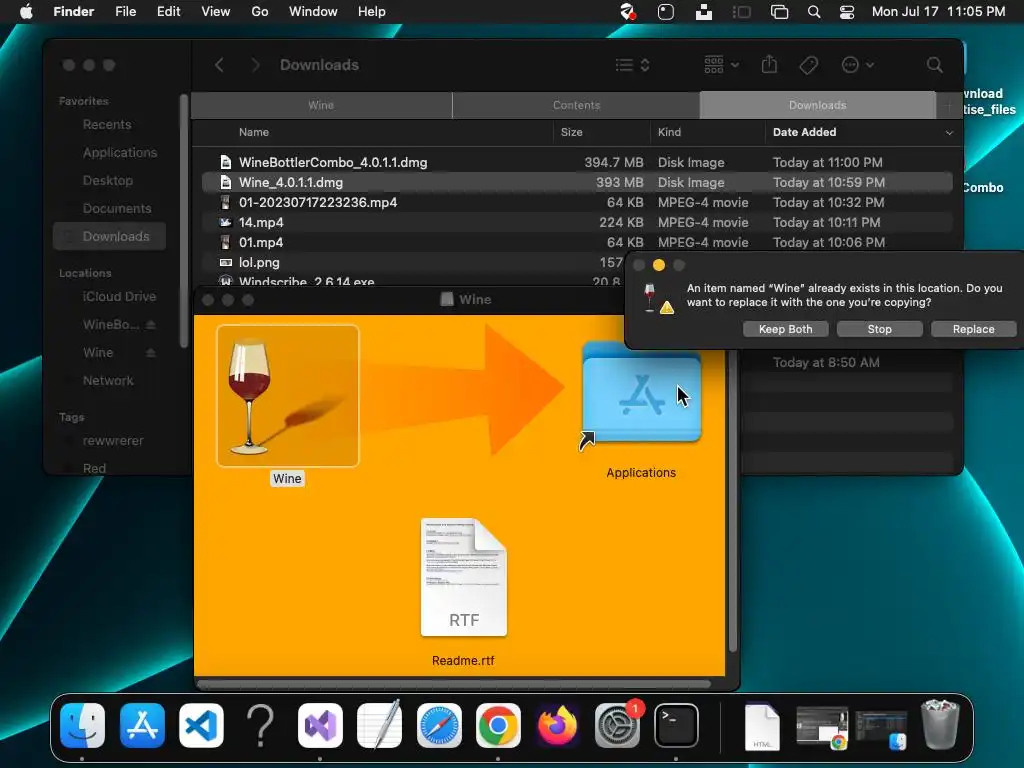Open Spotlight search in menu bar
This screenshot has width=1024, height=768.
(814, 12)
